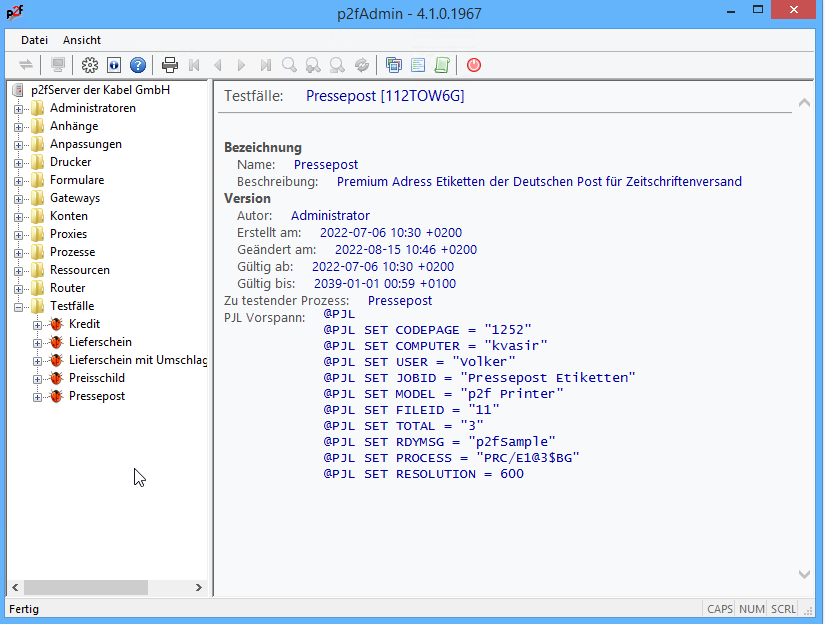Click the magnifier with plus icon
The image size is (825, 624).
coord(313,65)
